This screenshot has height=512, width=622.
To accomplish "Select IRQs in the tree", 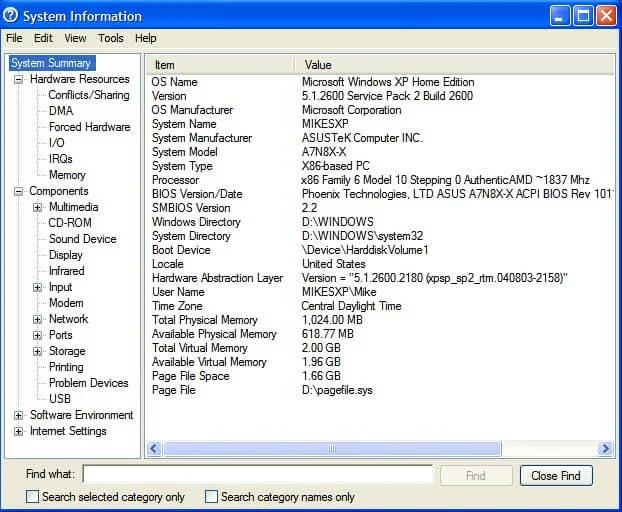I will pos(61,159).
